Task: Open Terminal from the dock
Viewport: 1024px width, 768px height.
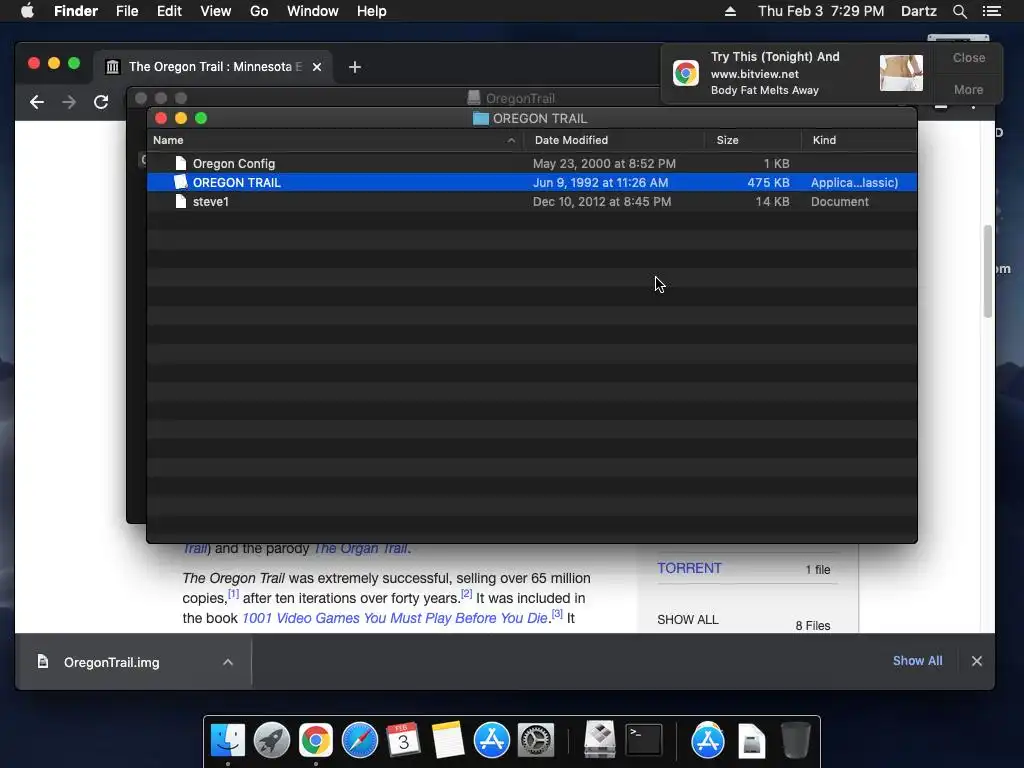Action: 643,740
